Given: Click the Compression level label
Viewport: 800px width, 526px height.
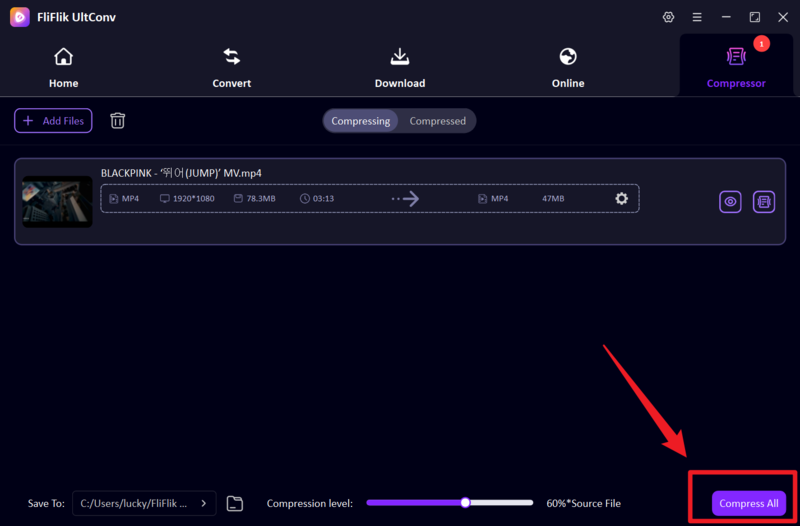Looking at the screenshot, I should coord(309,504).
